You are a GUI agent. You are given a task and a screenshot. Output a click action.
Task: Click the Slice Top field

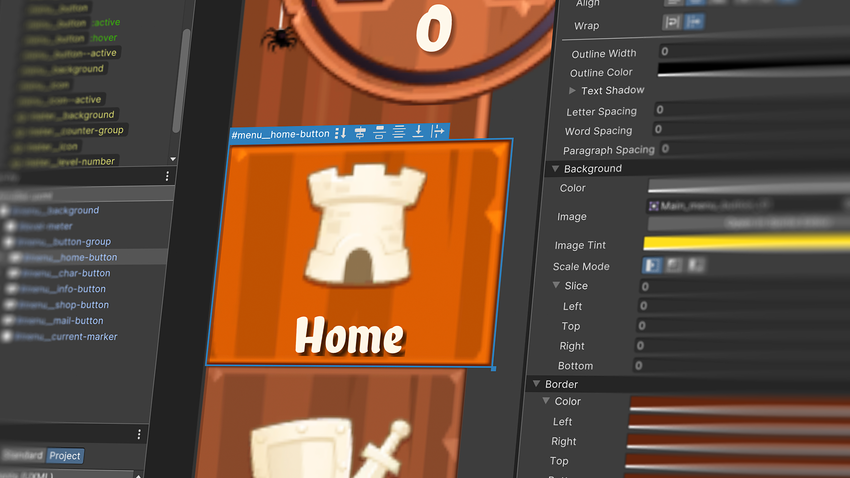tap(743, 326)
